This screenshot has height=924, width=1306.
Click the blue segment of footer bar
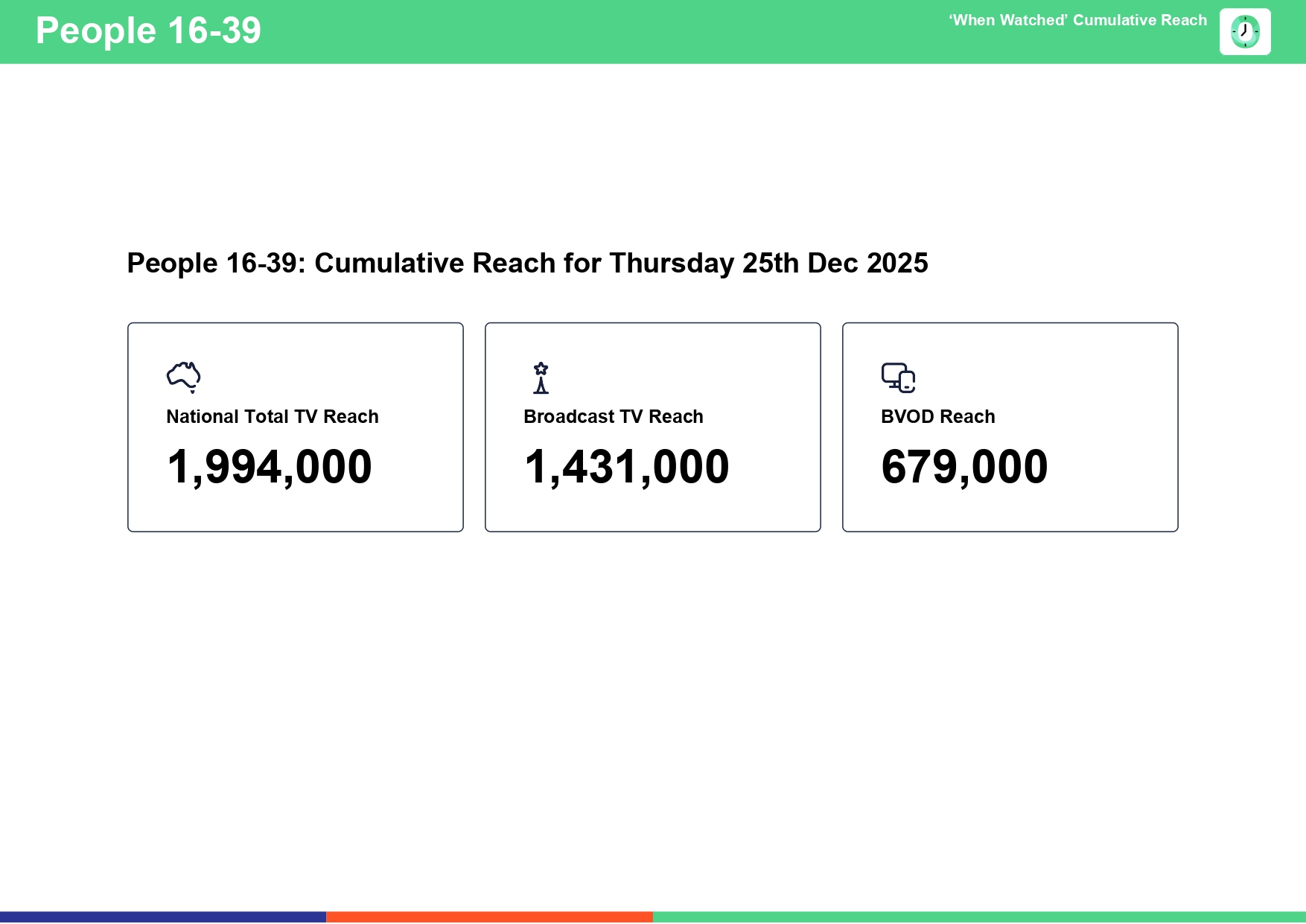(x=163, y=917)
